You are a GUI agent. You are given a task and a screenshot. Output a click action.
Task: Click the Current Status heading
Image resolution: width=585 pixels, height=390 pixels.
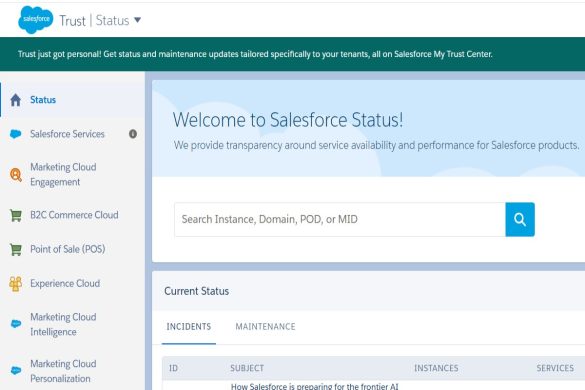[197, 291]
